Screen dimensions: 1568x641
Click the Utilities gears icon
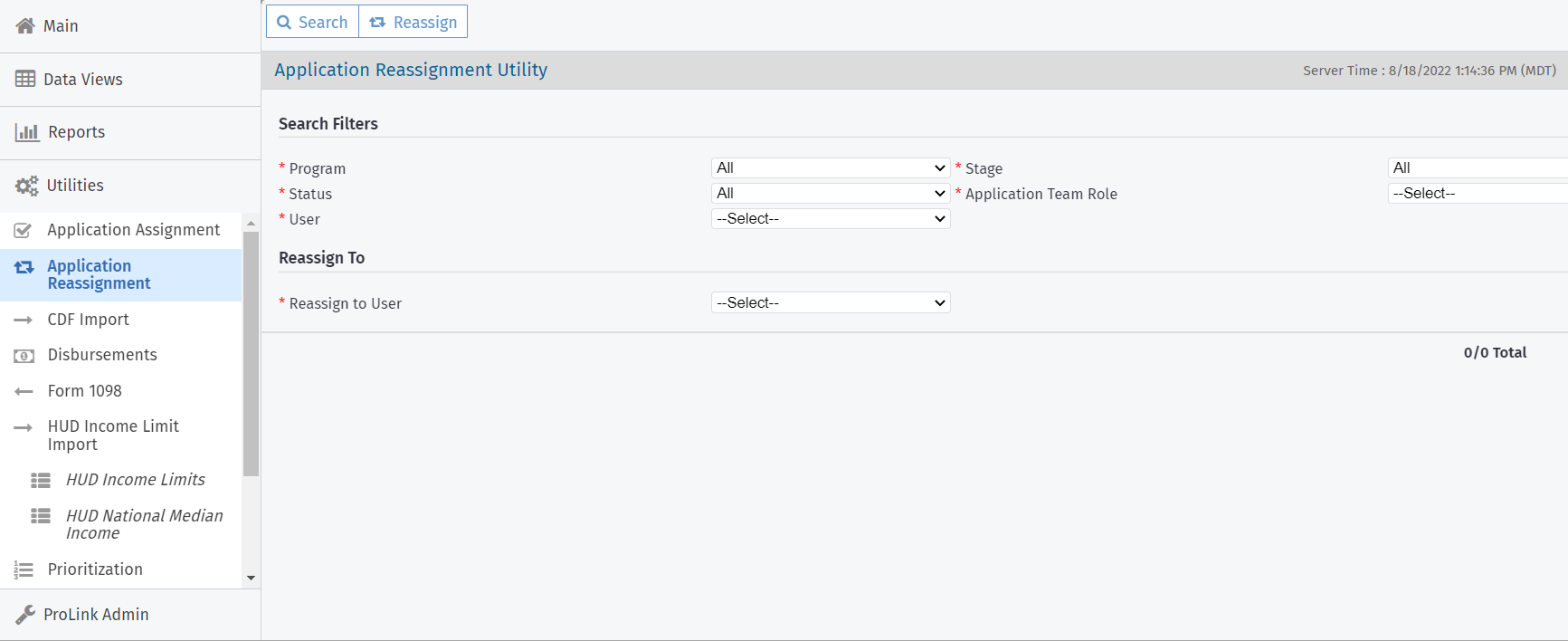tap(26, 185)
